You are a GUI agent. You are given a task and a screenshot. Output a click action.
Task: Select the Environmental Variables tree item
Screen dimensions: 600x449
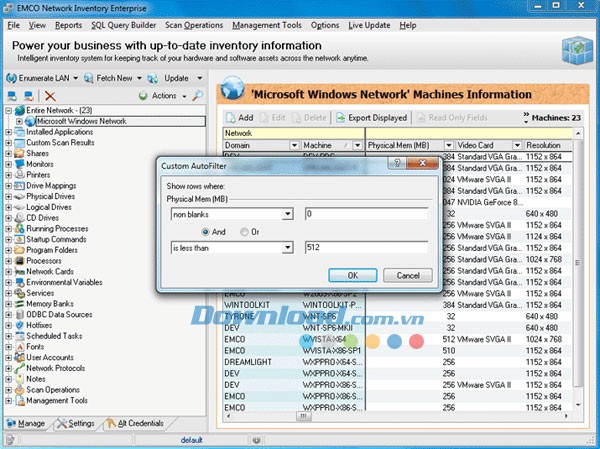(x=64, y=282)
